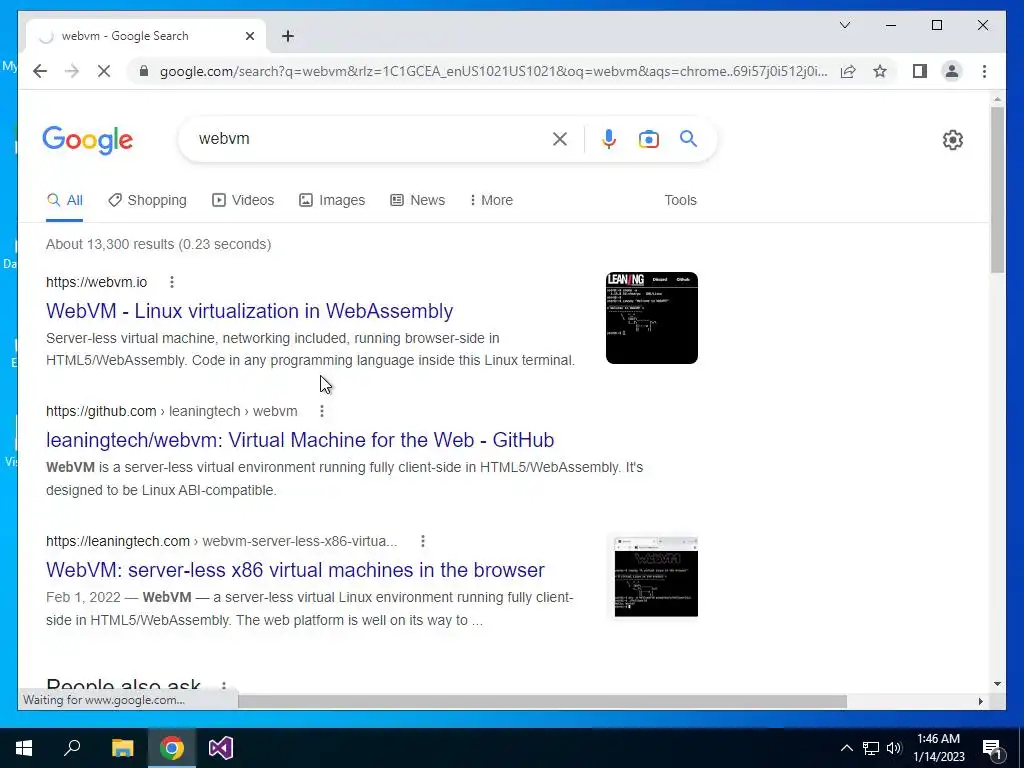Click the leaningtech.com result thumbnail
1024x768 pixels.
click(656, 577)
